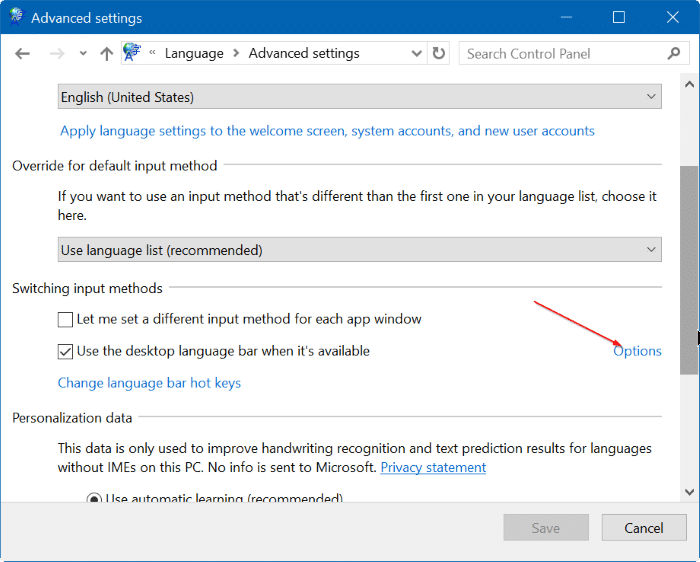The image size is (700, 562).
Task: Open Apply language settings to welcome screen link
Action: [x=327, y=131]
